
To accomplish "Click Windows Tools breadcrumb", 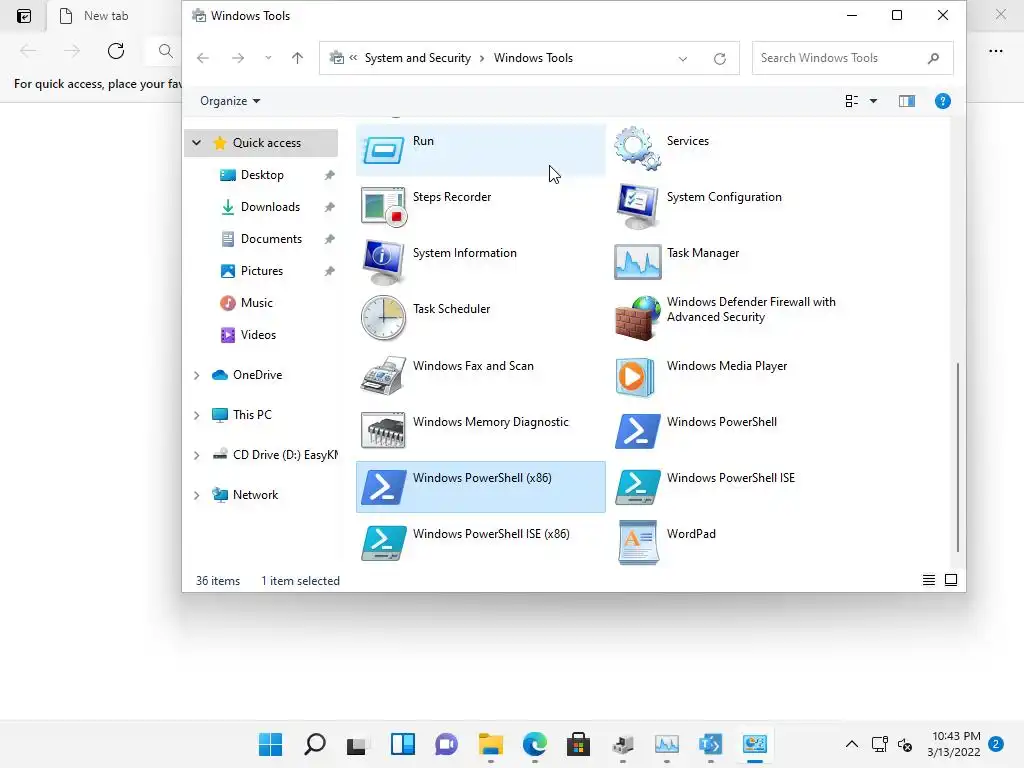I will 533,58.
